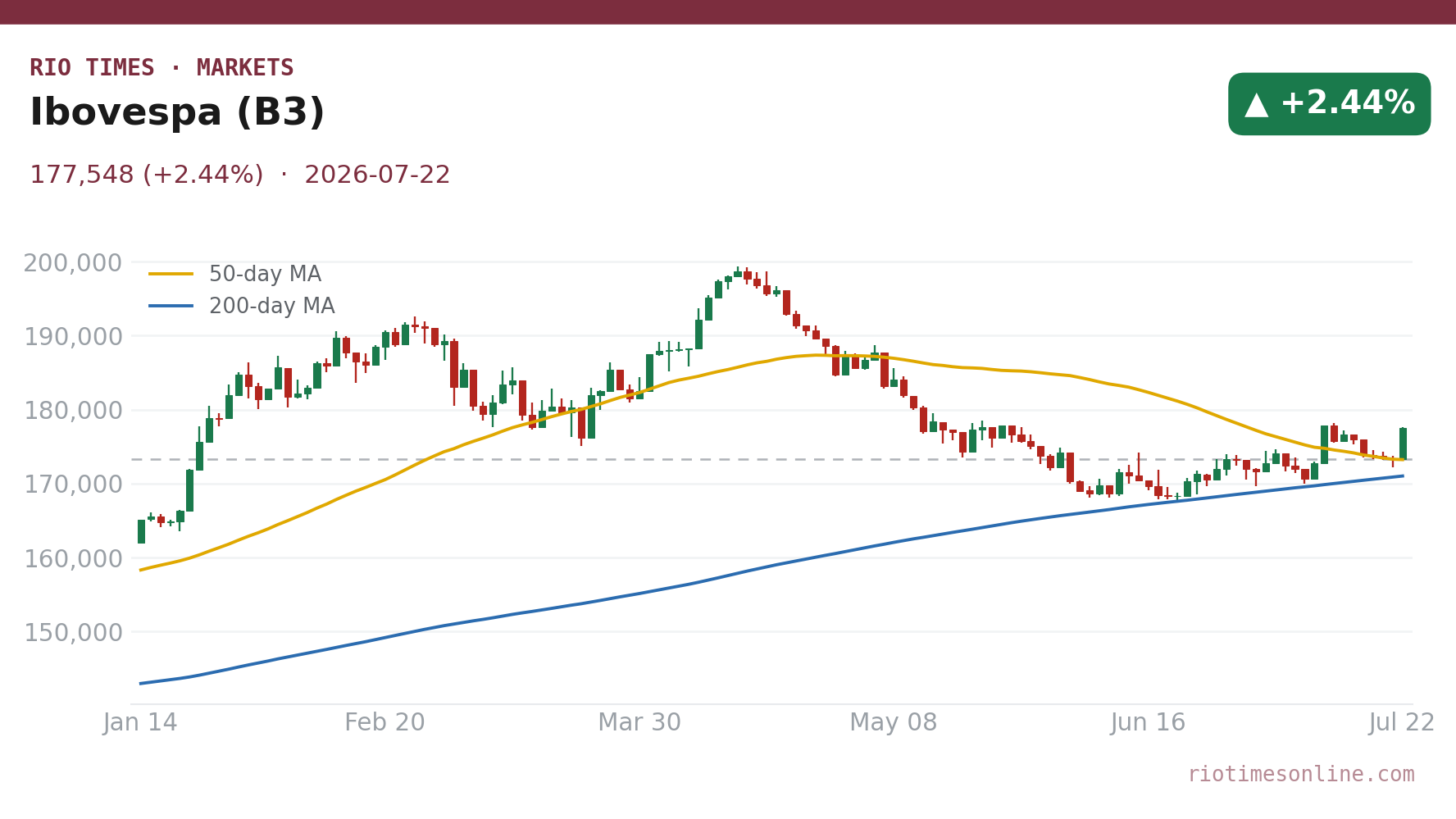The width and height of the screenshot is (1456, 819).
Task: Click the 160,000 y-axis label
Action: tap(72, 558)
